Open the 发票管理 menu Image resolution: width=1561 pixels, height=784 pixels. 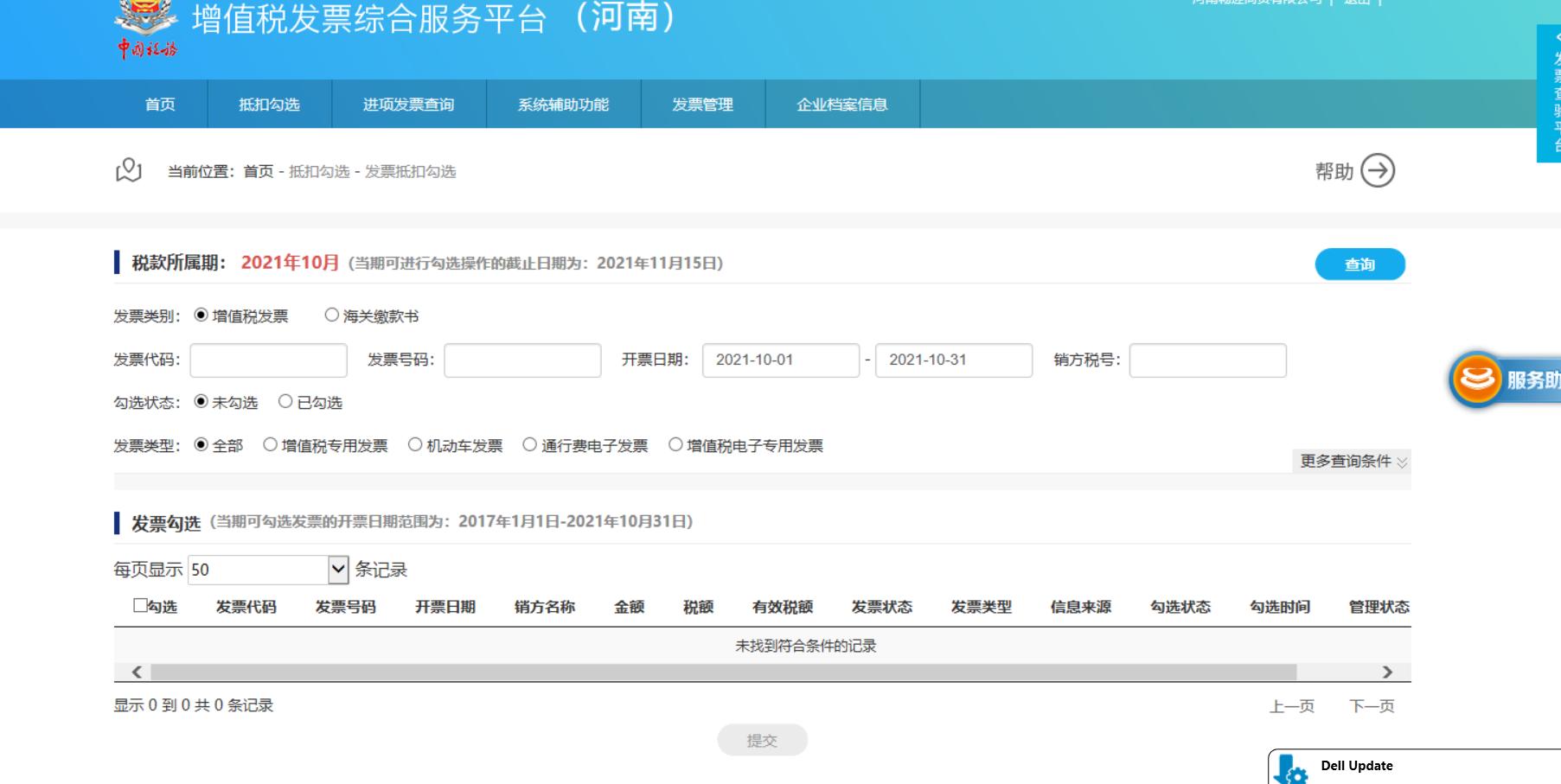[x=702, y=104]
